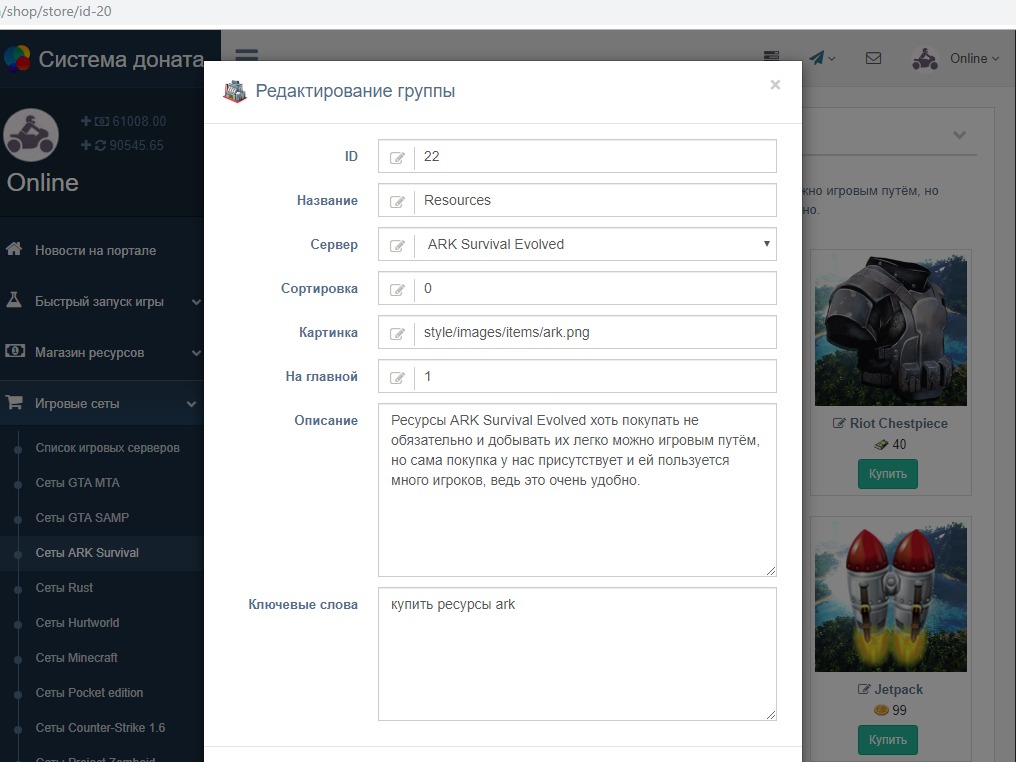Click the pencil icon beside the Название field

pyautogui.click(x=397, y=201)
